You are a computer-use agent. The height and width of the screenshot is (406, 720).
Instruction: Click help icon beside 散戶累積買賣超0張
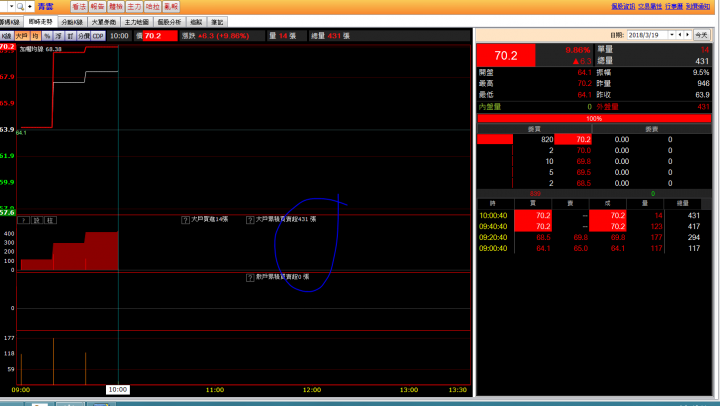(x=250, y=278)
